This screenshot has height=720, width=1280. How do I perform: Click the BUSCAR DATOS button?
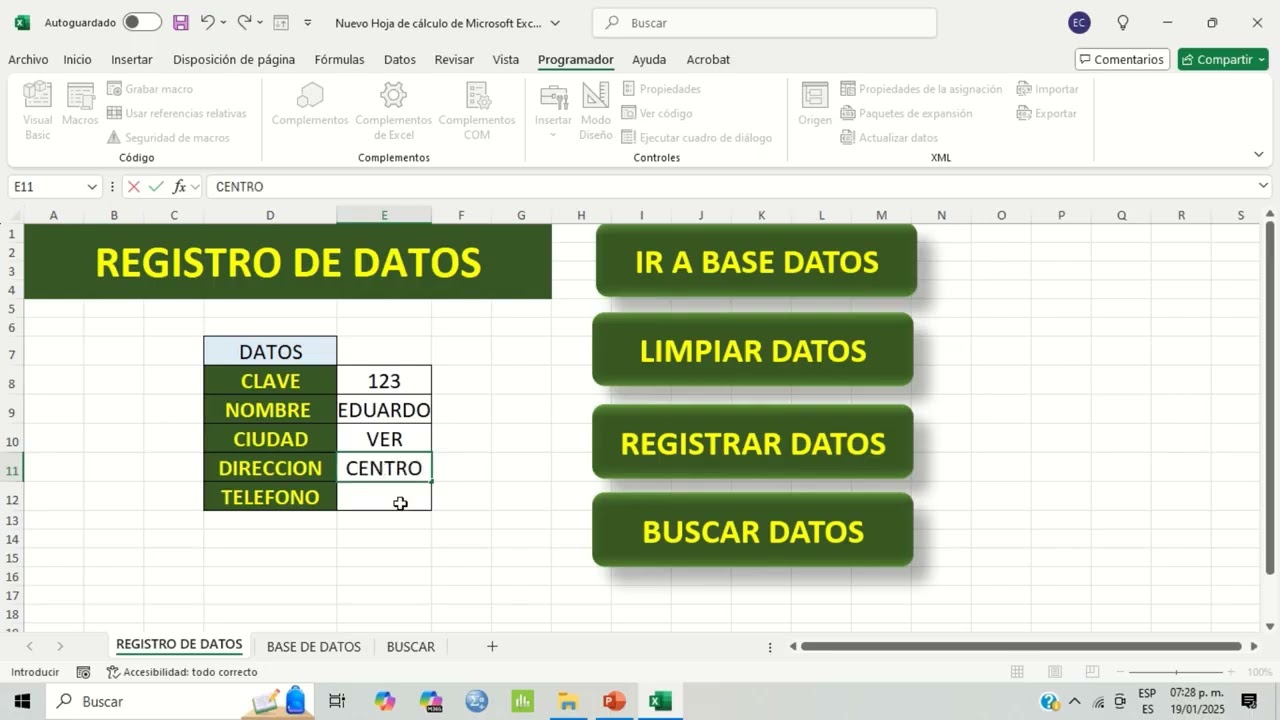[752, 531]
